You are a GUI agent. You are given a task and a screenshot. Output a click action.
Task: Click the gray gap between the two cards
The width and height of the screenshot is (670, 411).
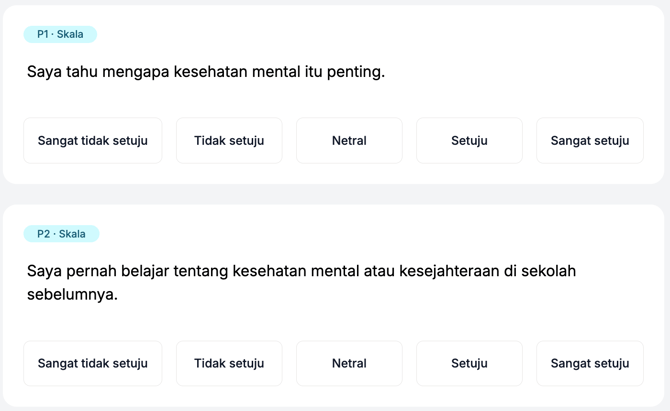point(335,194)
